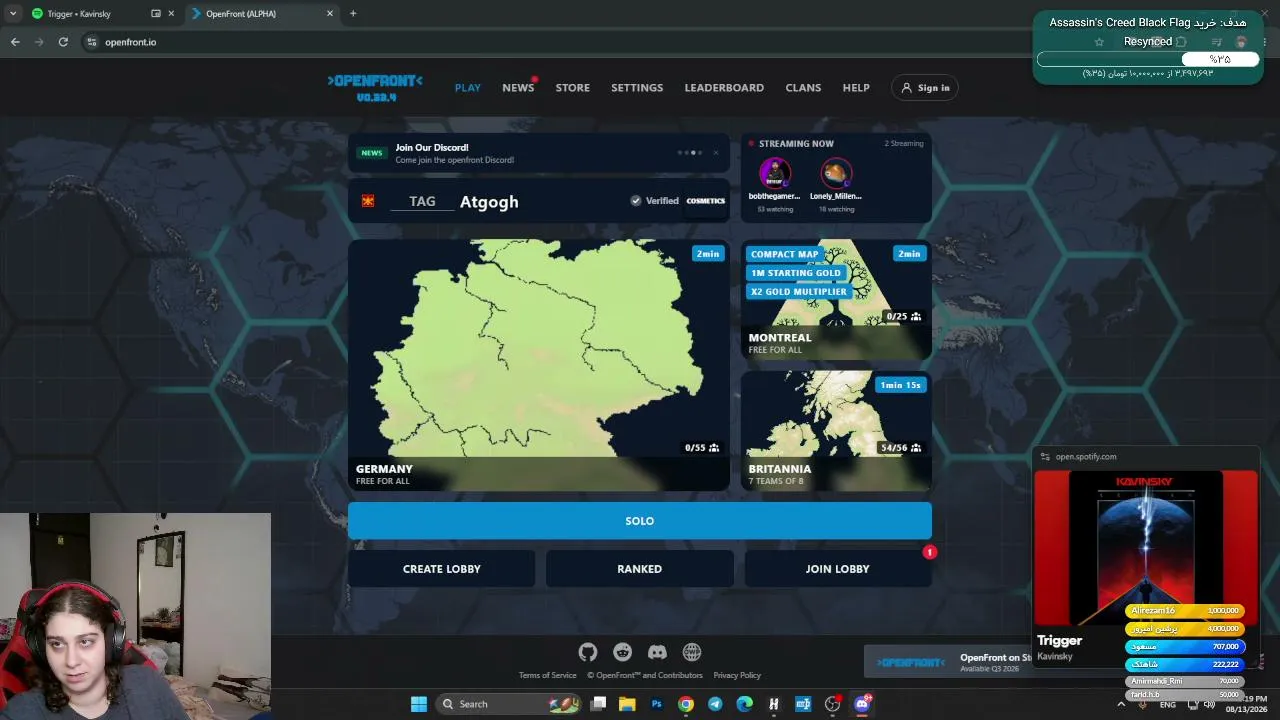1280x720 pixels.
Task: Join the Britannia 7 Teams lobby
Action: coord(836,431)
